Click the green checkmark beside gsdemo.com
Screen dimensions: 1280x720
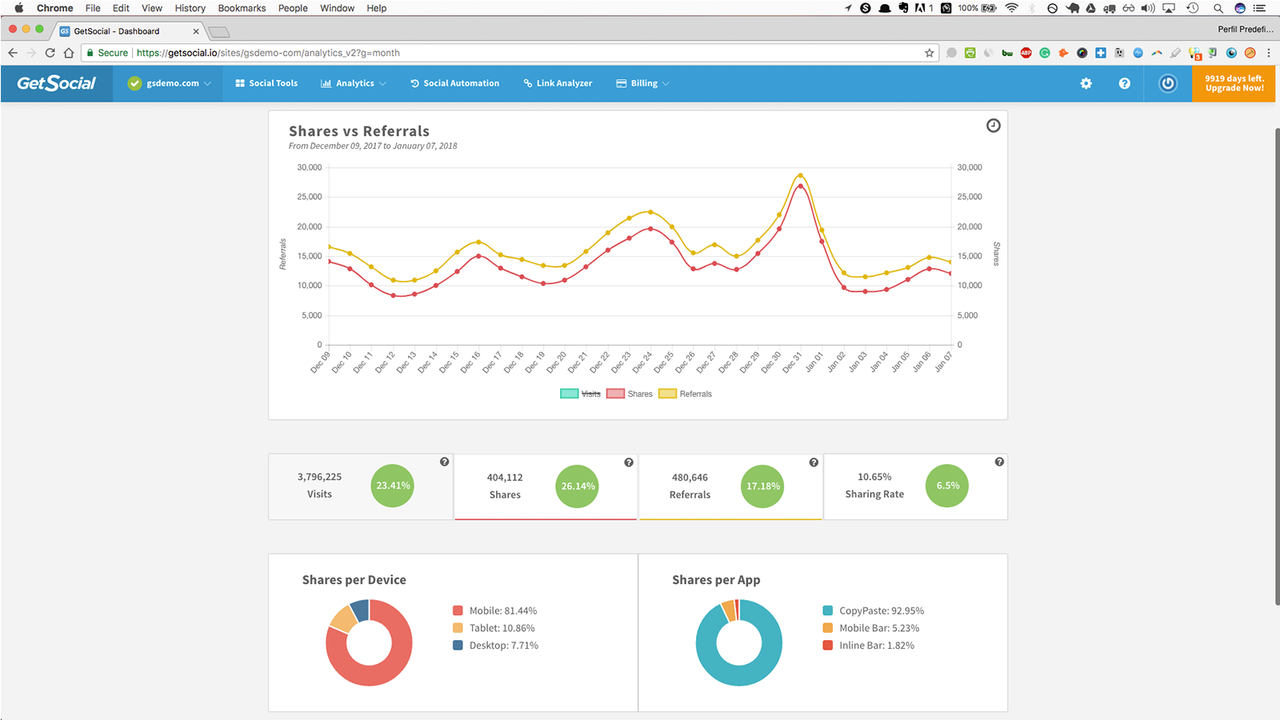click(x=133, y=83)
